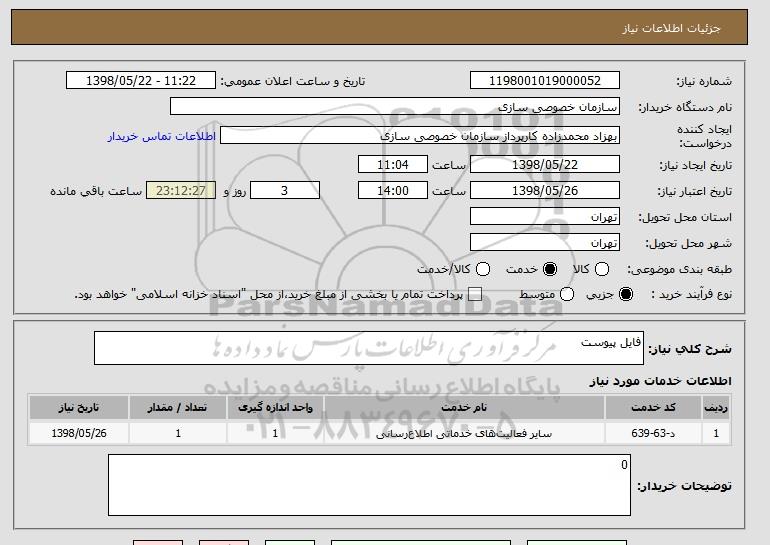Click the اطلاعات خدمات مورد نیاز section heading
Viewport: 770px width, 545px height.
(x=660, y=381)
